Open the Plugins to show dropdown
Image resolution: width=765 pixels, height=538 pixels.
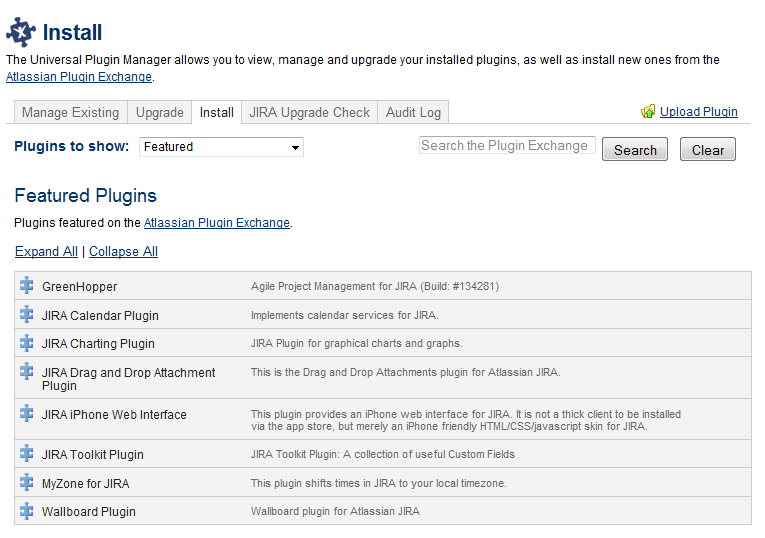[221, 147]
